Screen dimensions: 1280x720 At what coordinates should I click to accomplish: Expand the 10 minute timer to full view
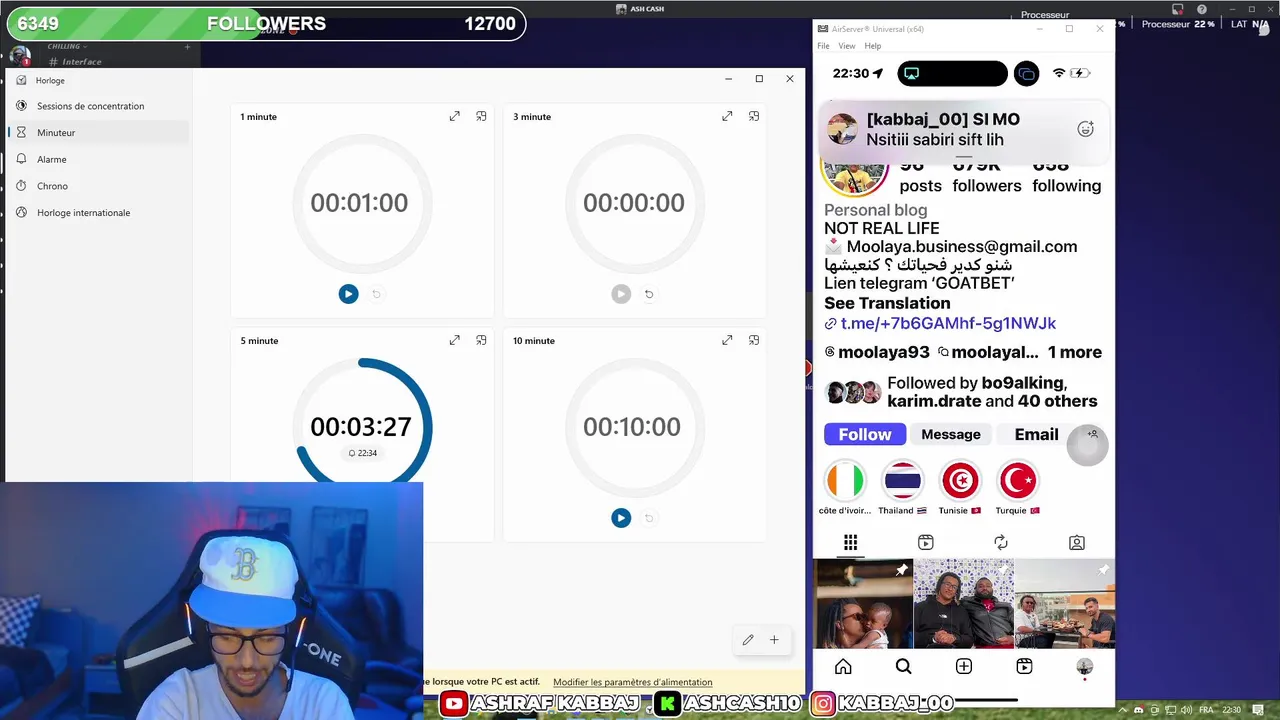pos(727,340)
